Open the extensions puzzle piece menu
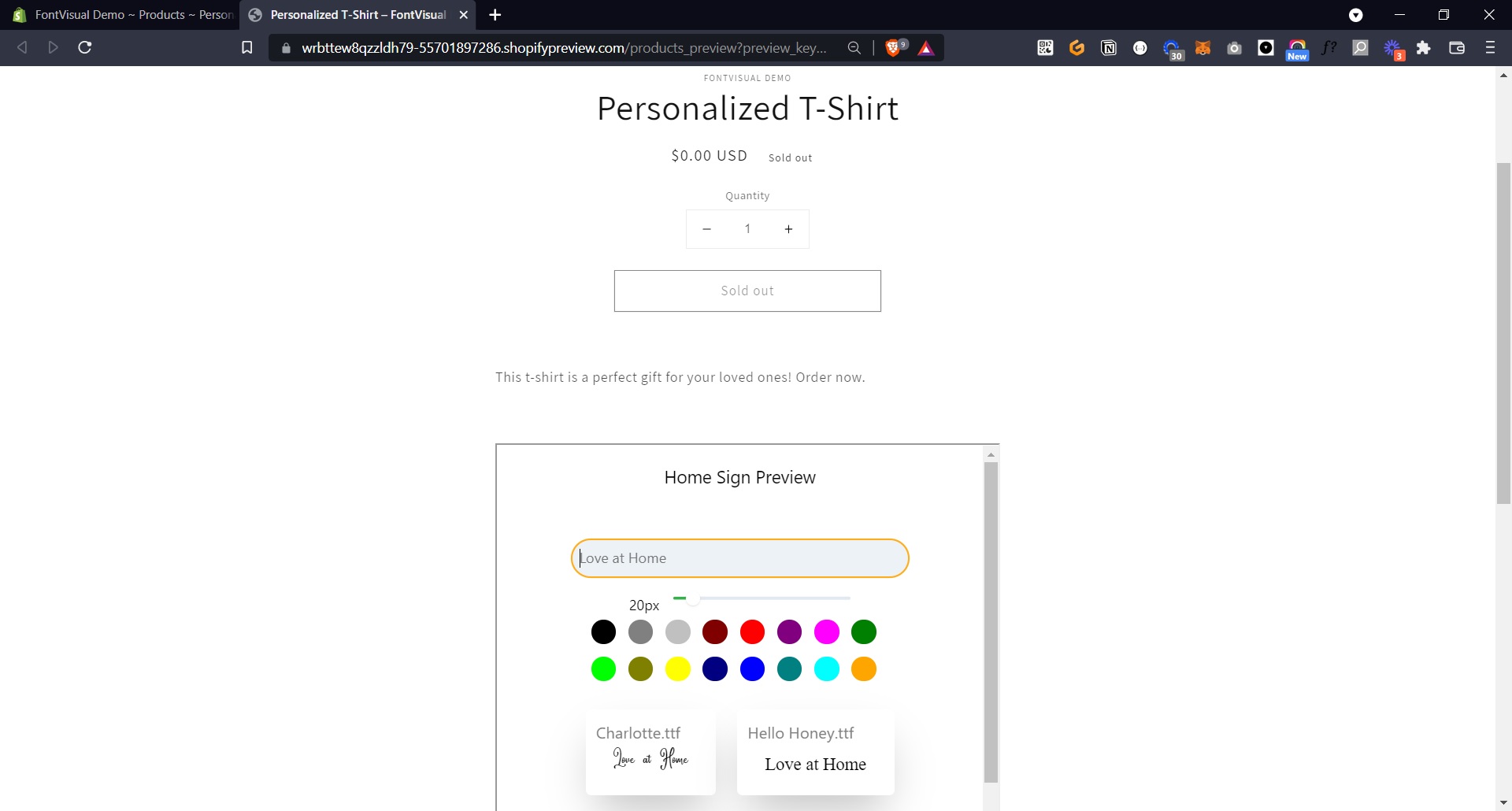The image size is (1512, 811). [1423, 48]
